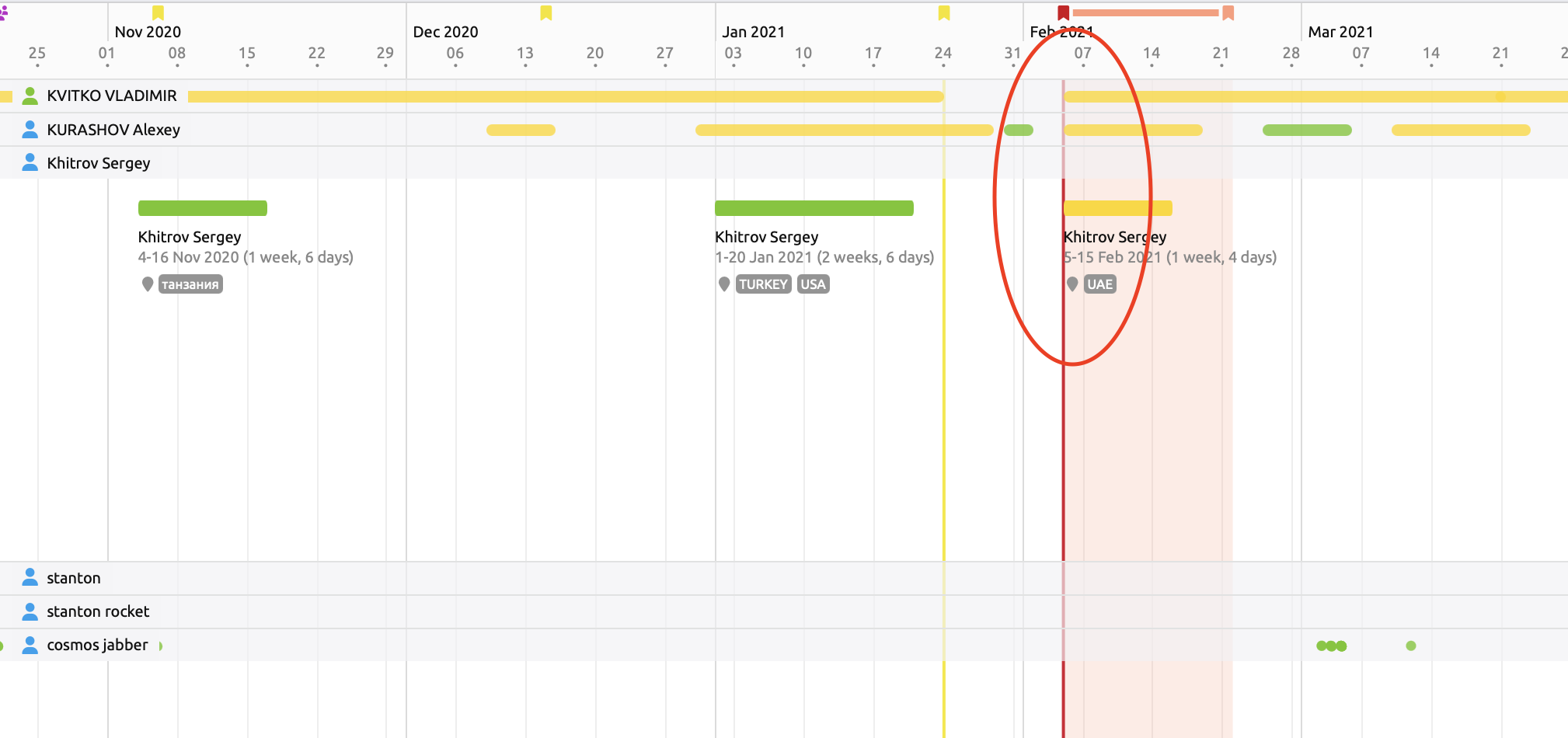Click the location pin next to UAE tag

[1072, 284]
